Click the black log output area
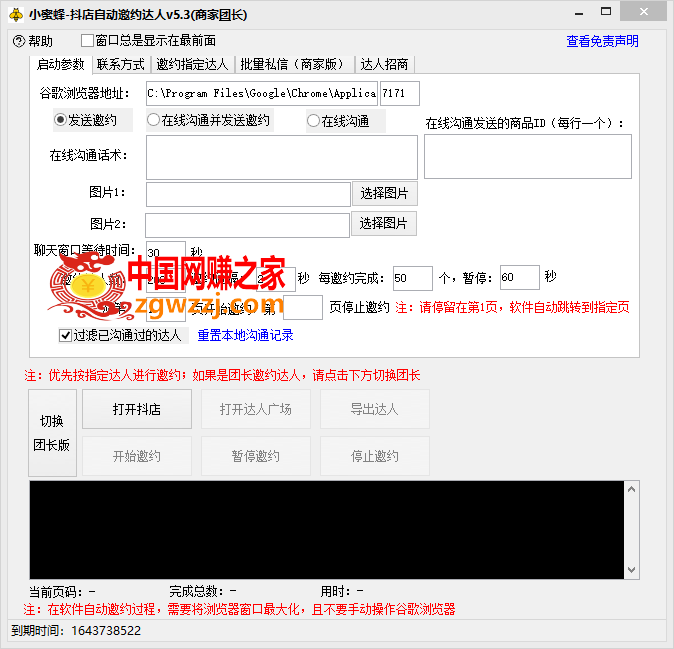The height and width of the screenshot is (649, 674). point(327,530)
